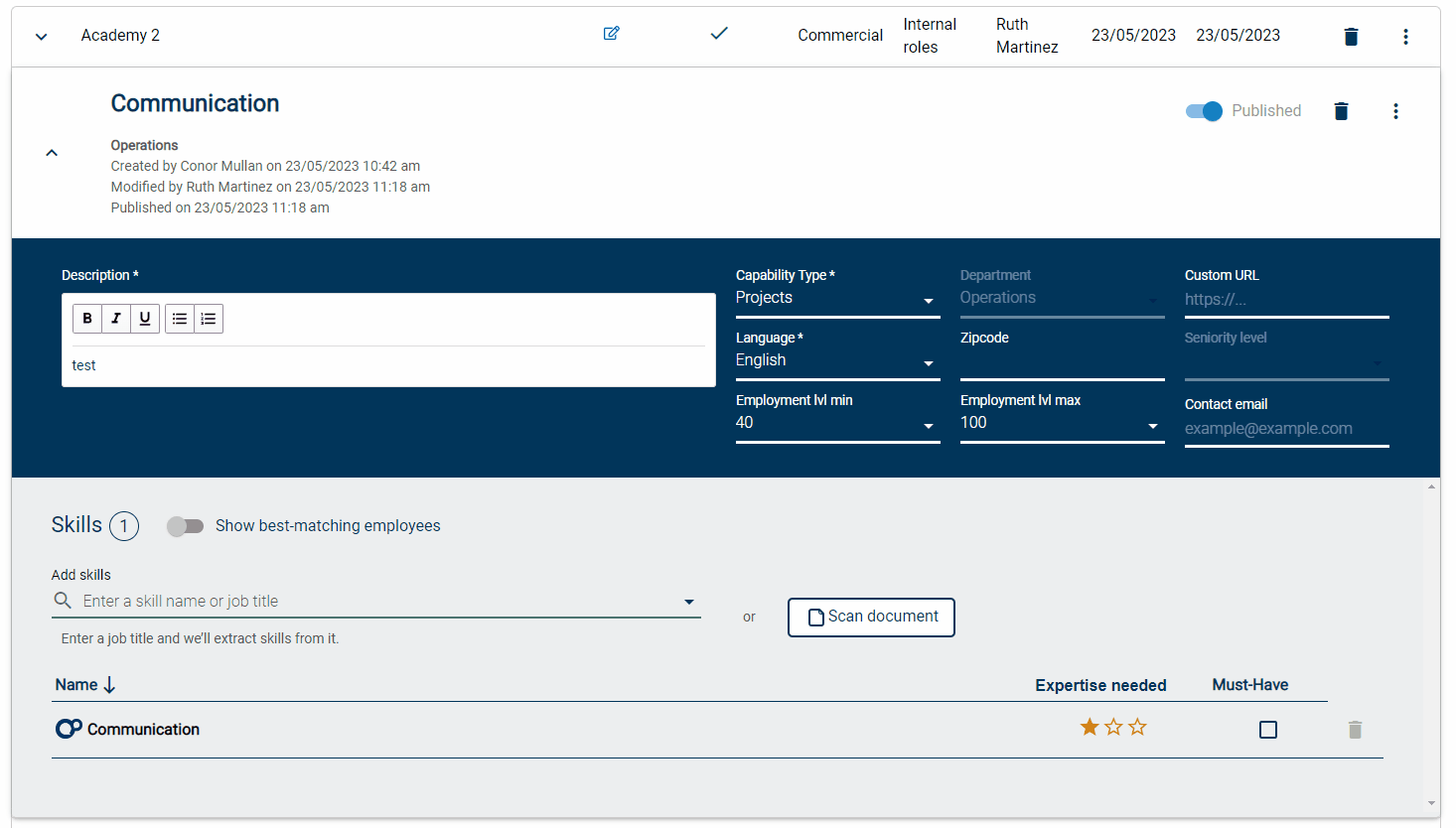Open the kebab menu in the Academy 2 row
This screenshot has width=1456, height=828.
click(1405, 36)
